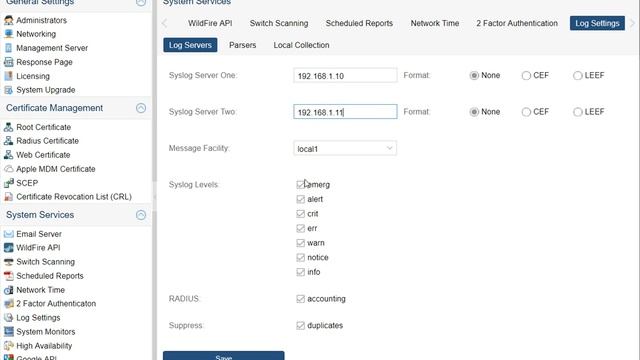Toggle RADIUS accounting checkbox
Viewport: 640px width, 360px height.
coord(300,299)
